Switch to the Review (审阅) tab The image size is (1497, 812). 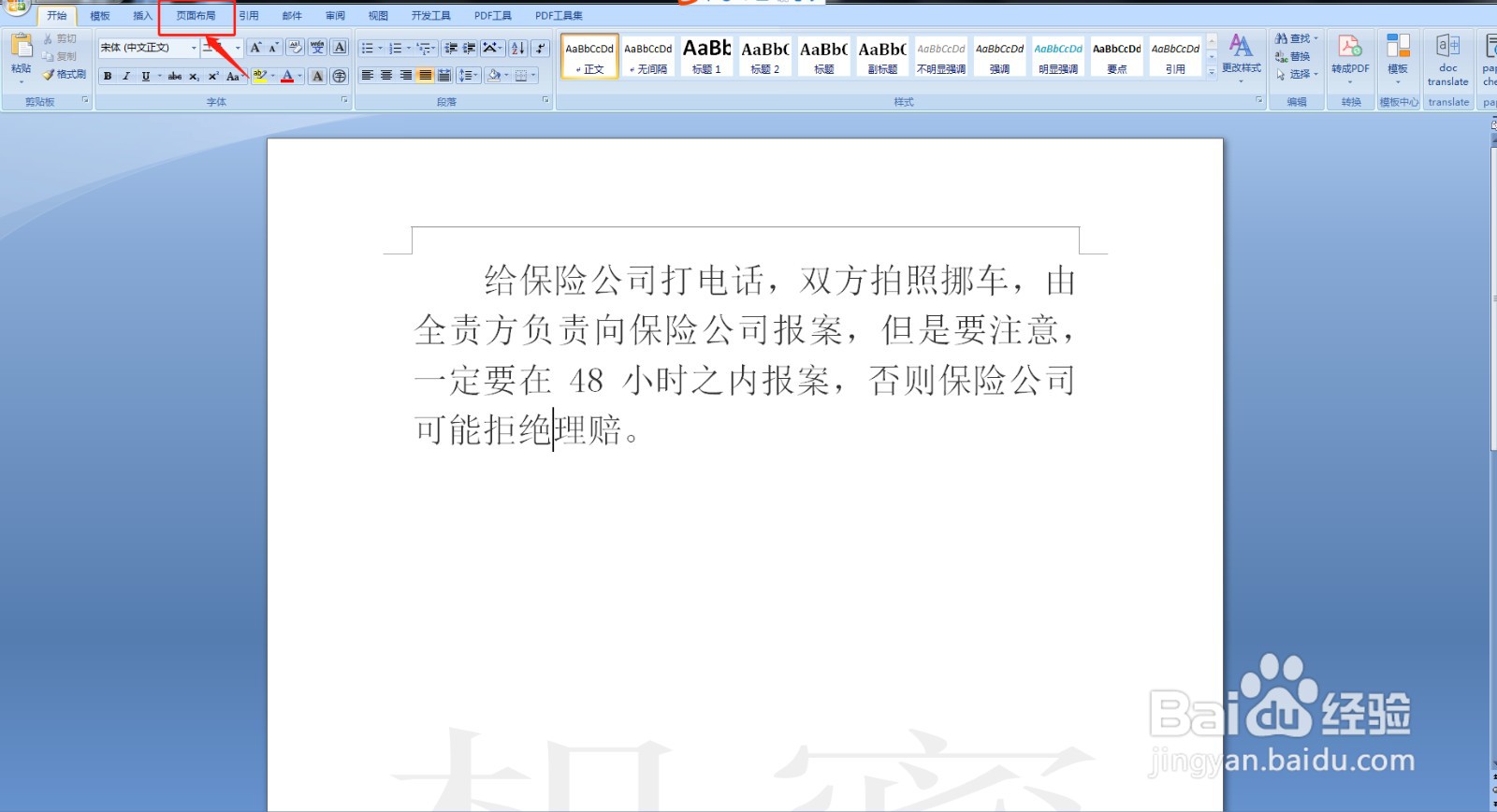(335, 16)
